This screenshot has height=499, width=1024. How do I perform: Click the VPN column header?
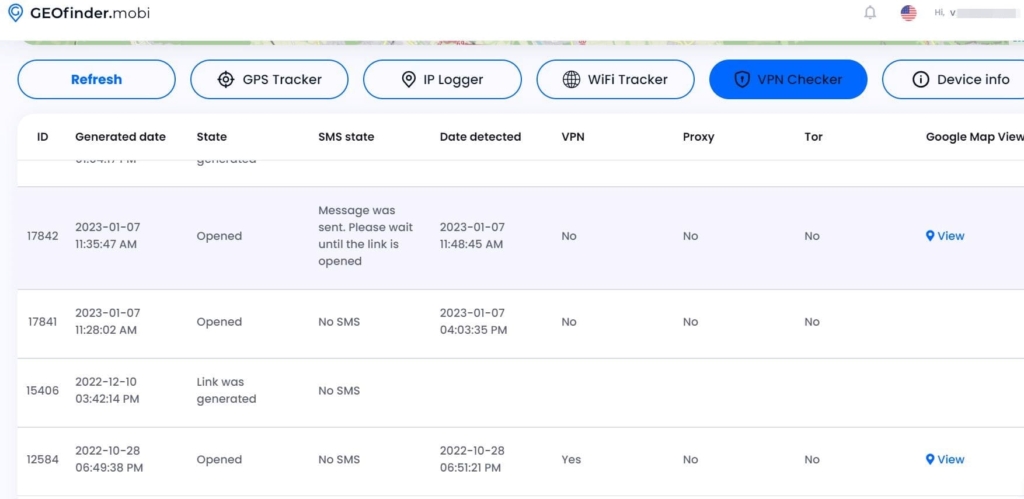(573, 137)
